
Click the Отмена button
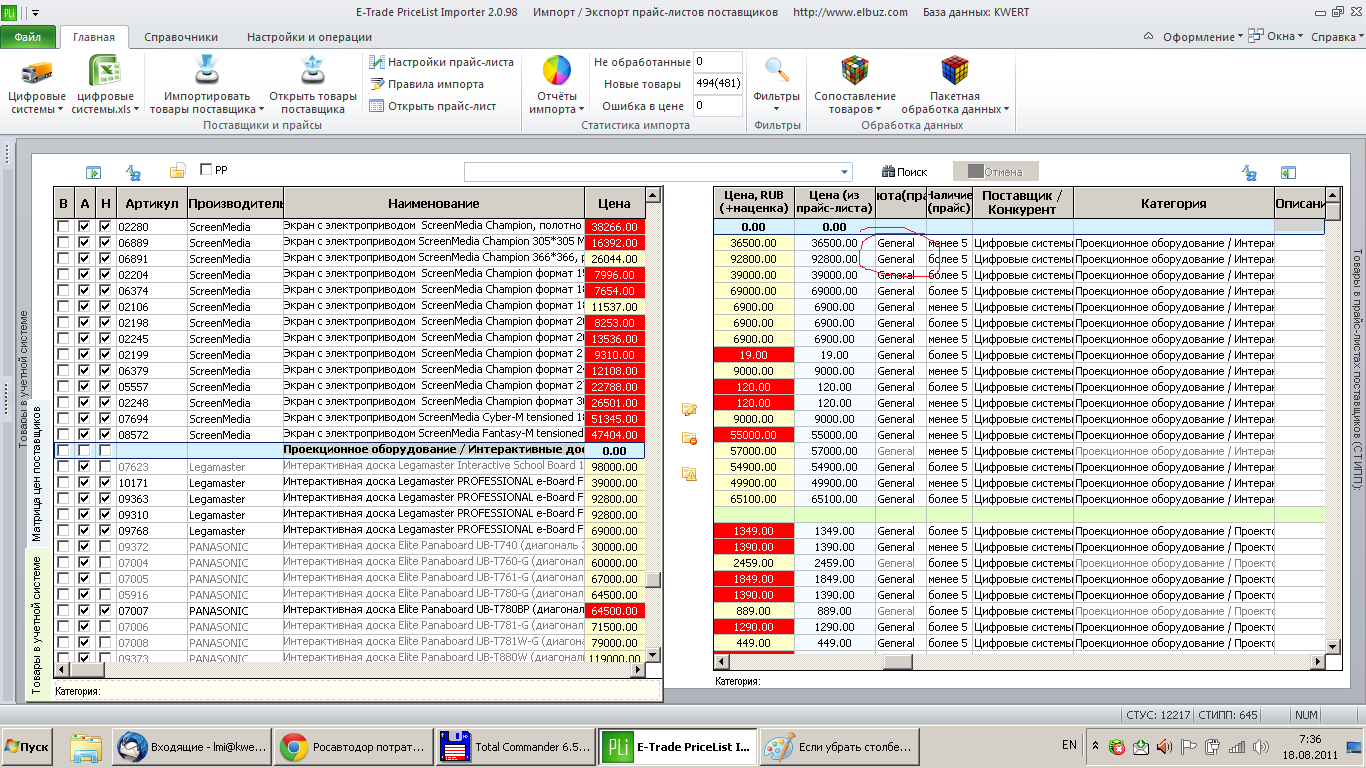995,172
